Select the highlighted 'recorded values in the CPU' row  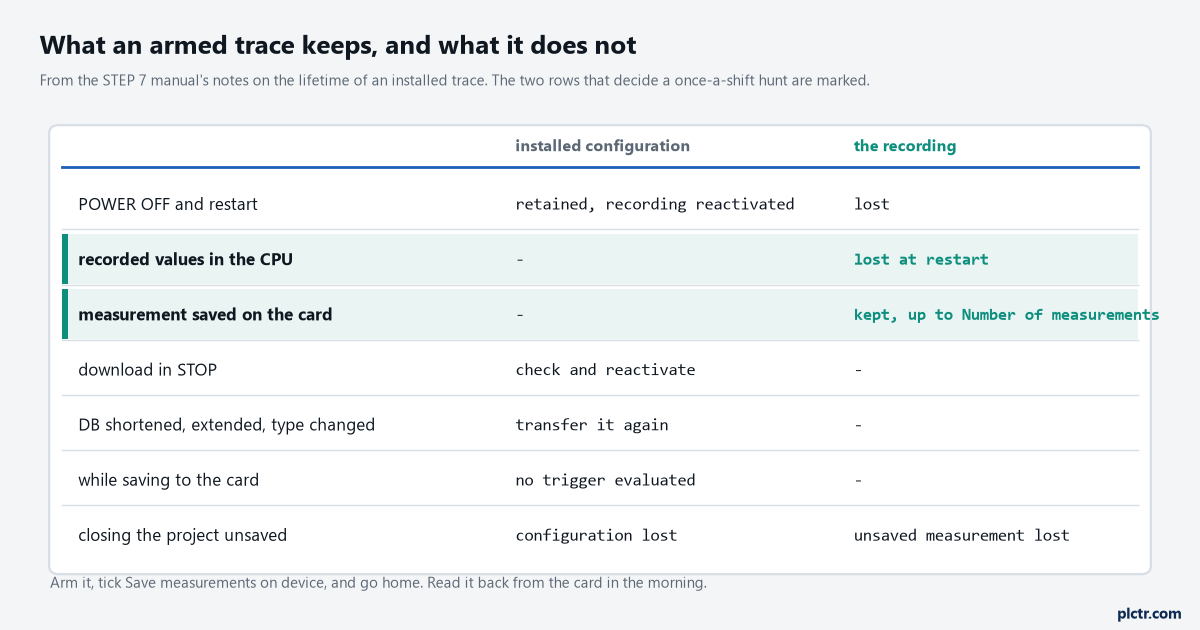pos(600,259)
